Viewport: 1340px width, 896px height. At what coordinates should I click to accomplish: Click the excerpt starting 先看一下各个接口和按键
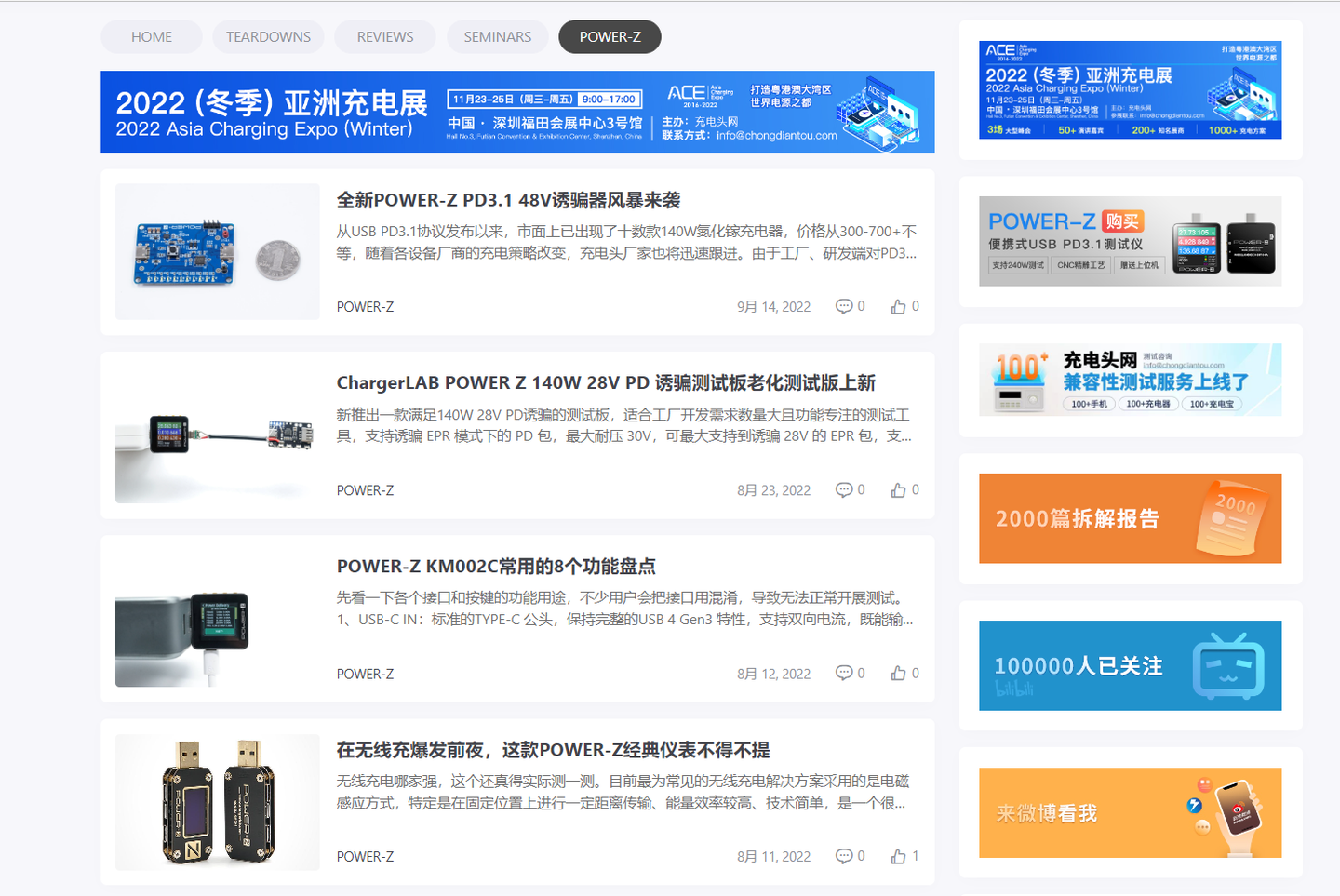coord(624,608)
